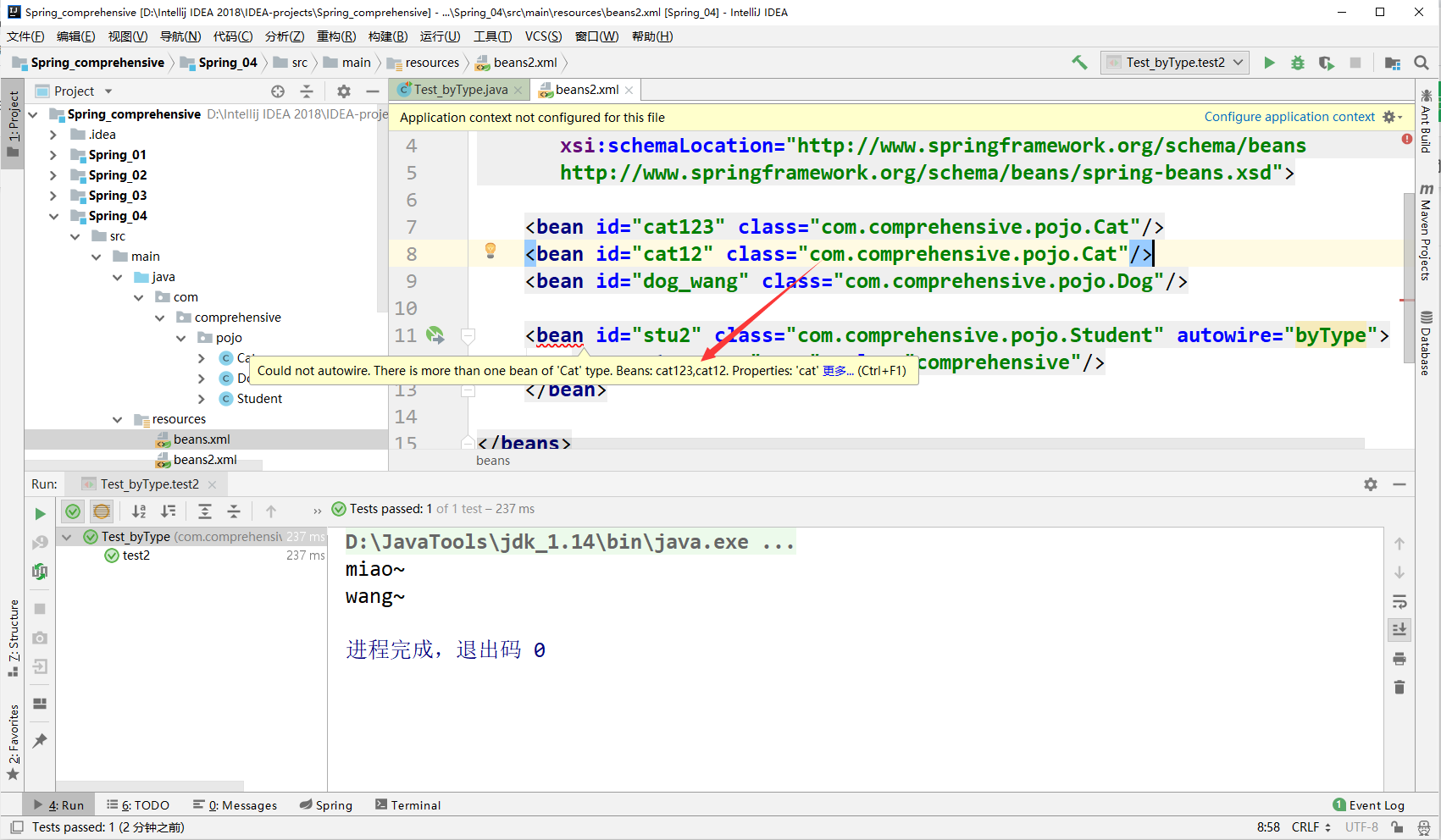Toggle soft-wrap in console output

1399,601
